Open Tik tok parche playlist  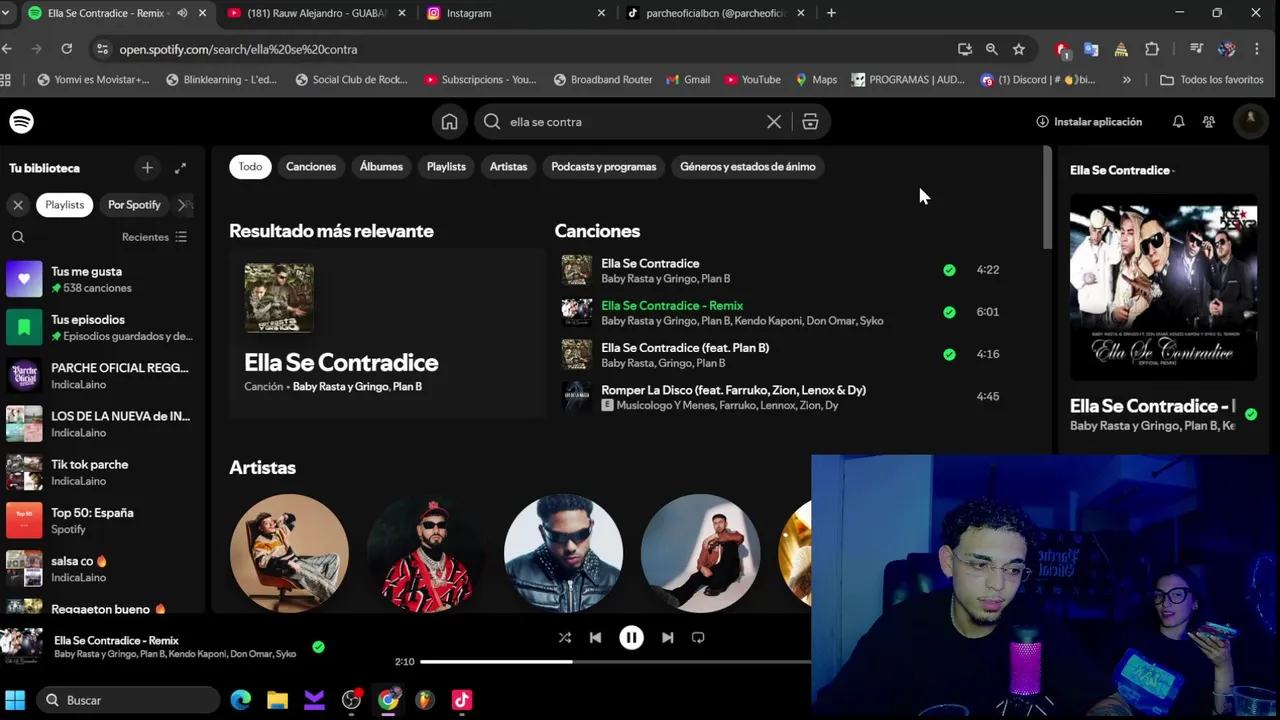pyautogui.click(x=100, y=472)
